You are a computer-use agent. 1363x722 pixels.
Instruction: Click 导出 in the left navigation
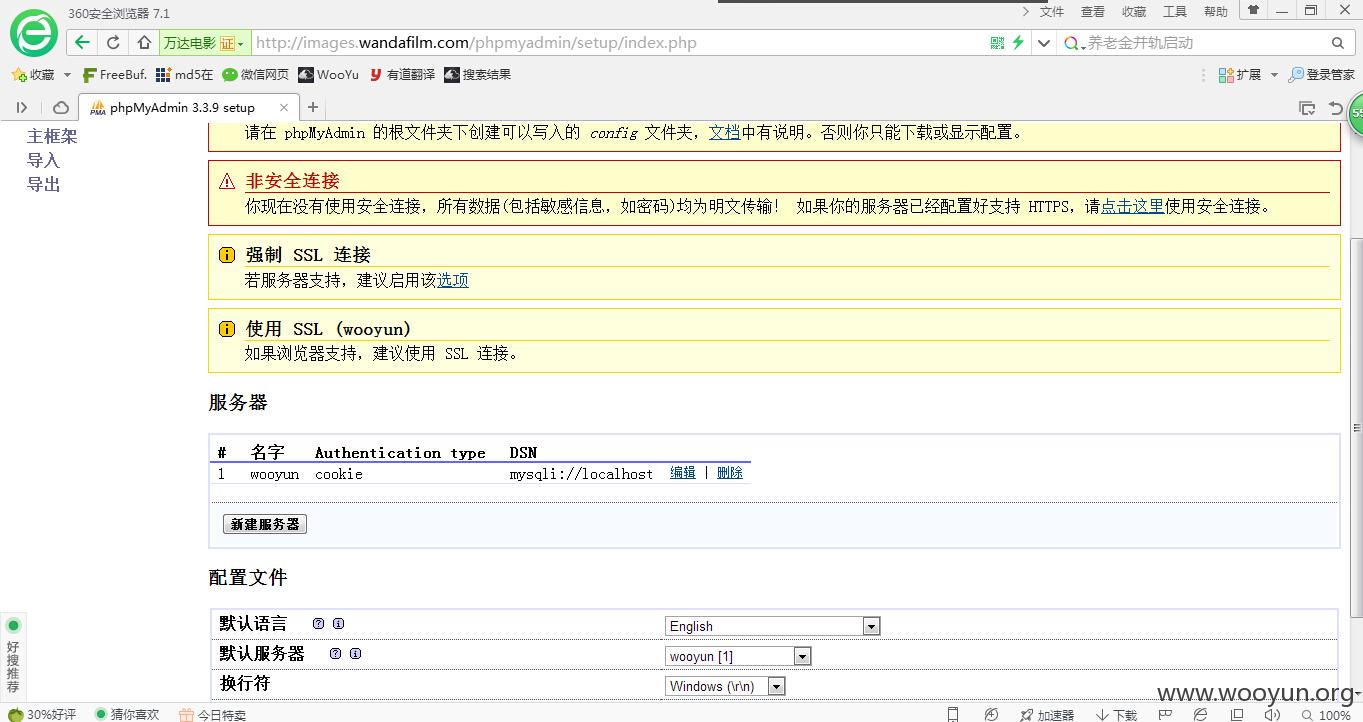(44, 184)
